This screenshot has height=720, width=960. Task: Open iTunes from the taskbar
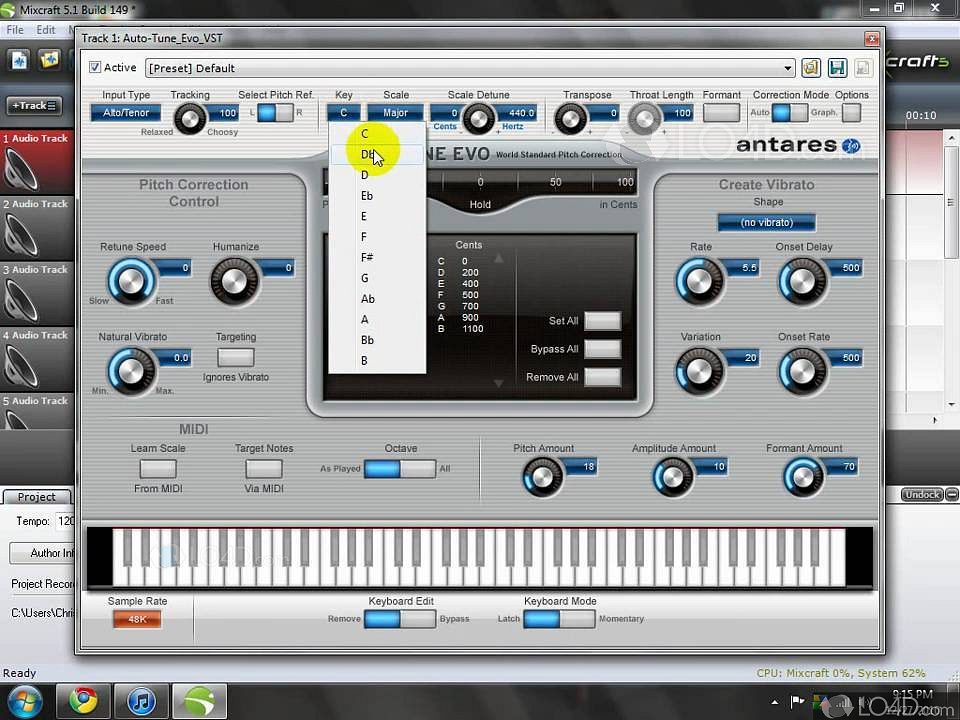[x=142, y=701]
